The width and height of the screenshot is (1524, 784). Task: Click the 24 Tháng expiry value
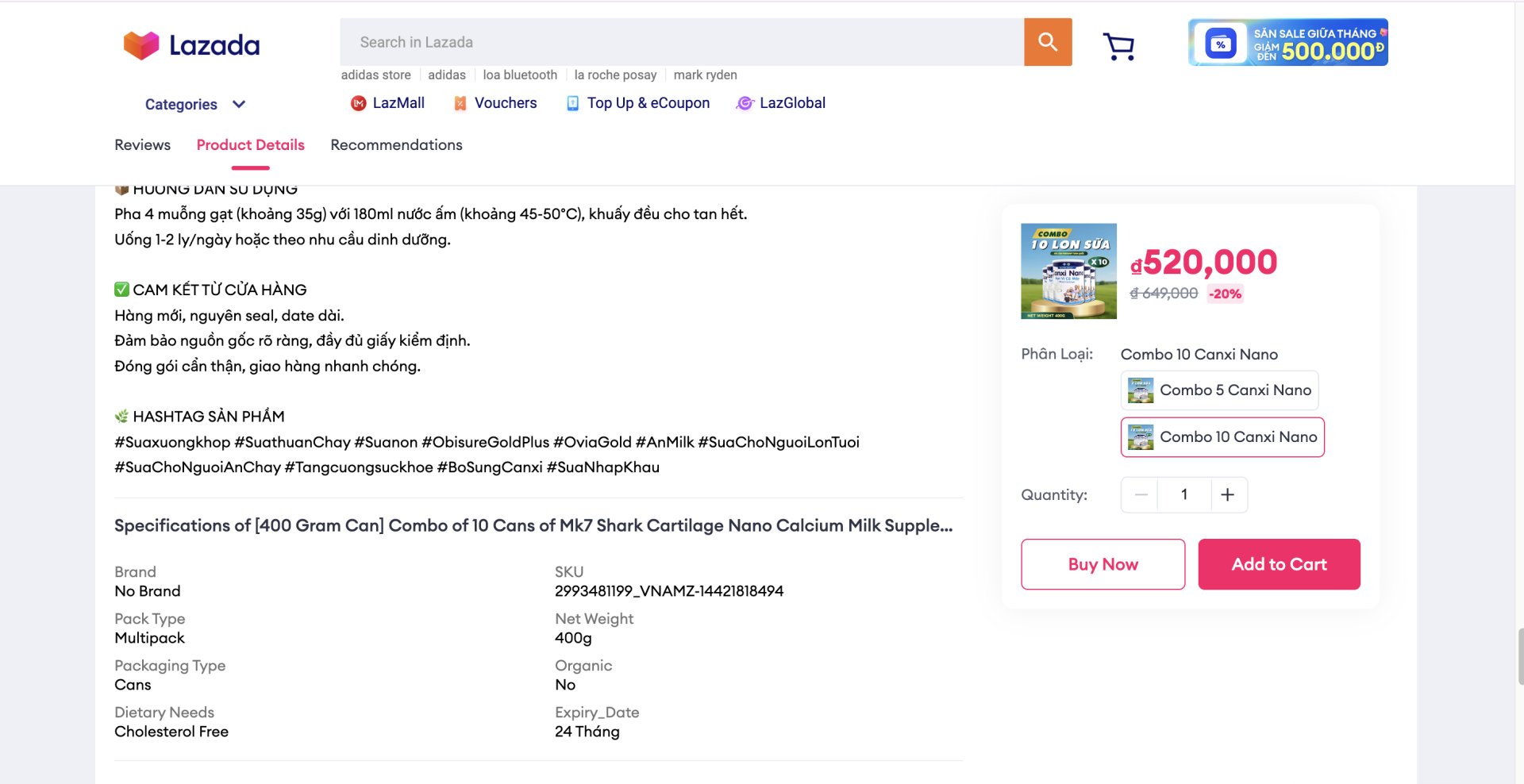click(x=587, y=732)
